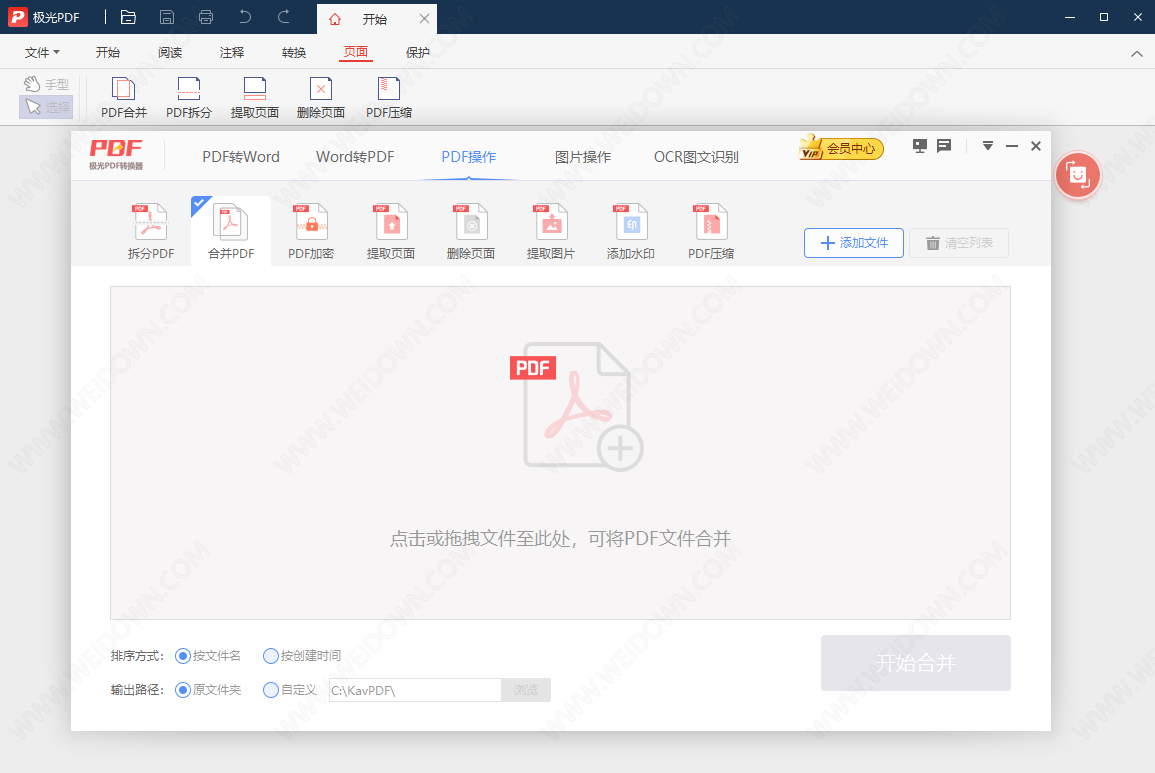This screenshot has width=1155, height=773.
Task: Select the 选择 cursor tool
Action: (46, 108)
